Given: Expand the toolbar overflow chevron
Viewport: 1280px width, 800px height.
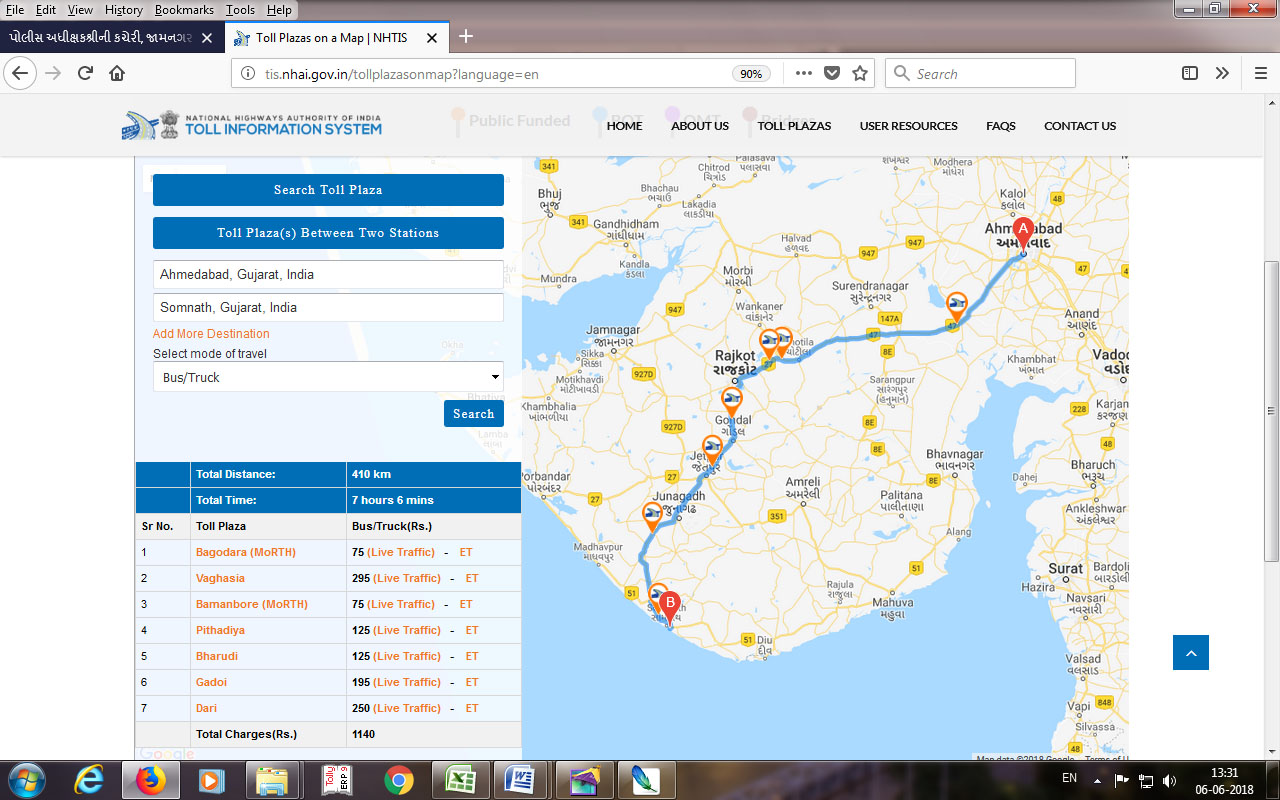Looking at the screenshot, I should [1222, 73].
